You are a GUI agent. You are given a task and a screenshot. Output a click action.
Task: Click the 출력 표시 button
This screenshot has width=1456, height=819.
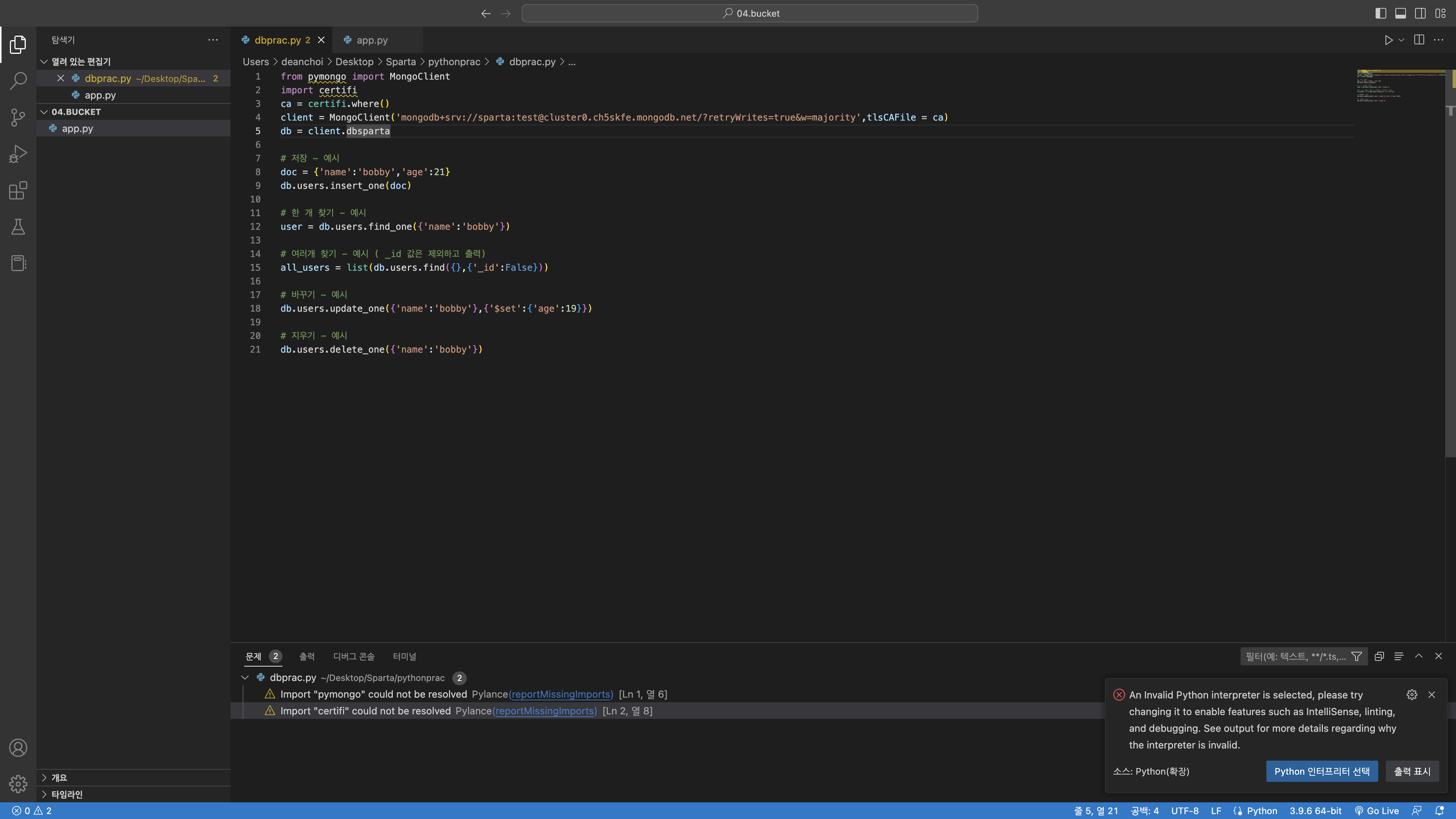[1412, 772]
